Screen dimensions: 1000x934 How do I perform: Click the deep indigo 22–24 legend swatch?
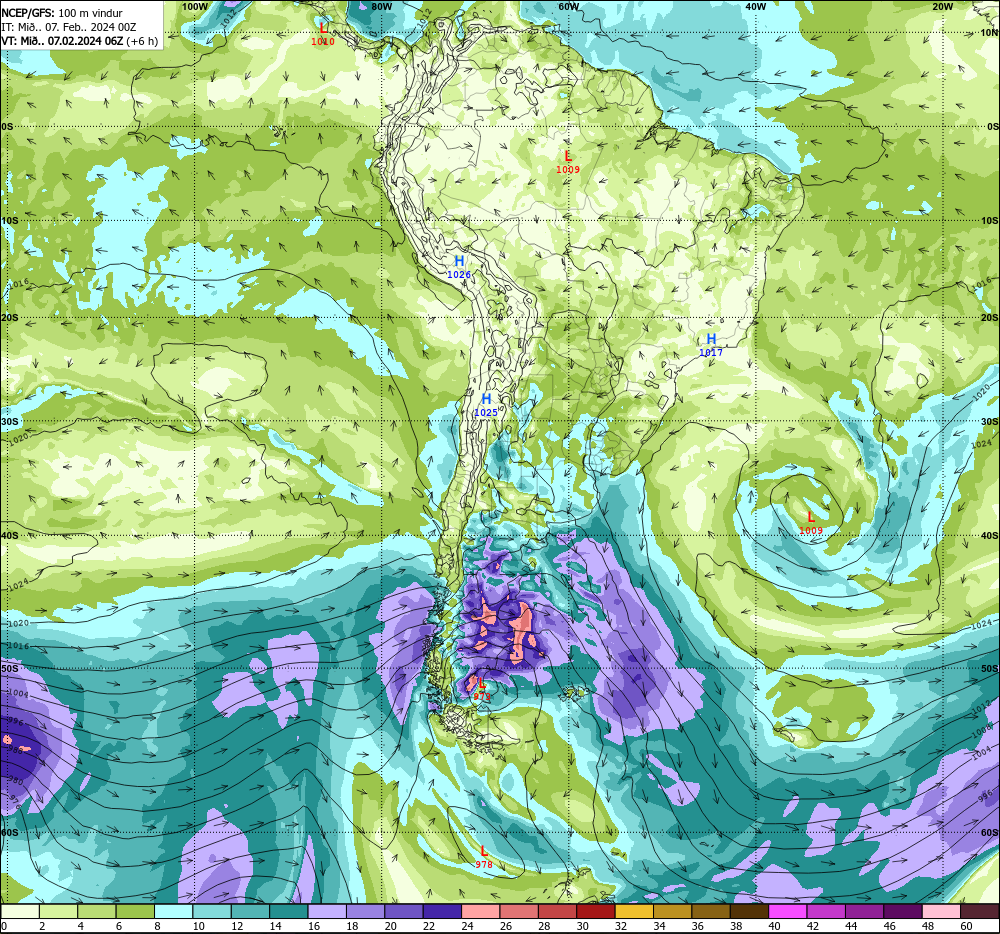442,912
